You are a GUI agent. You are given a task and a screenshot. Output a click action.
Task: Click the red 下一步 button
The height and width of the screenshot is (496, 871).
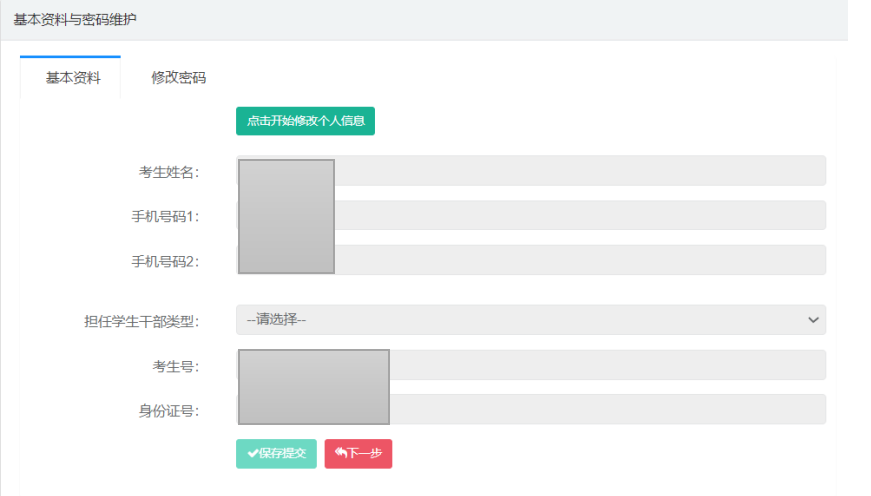coord(358,454)
